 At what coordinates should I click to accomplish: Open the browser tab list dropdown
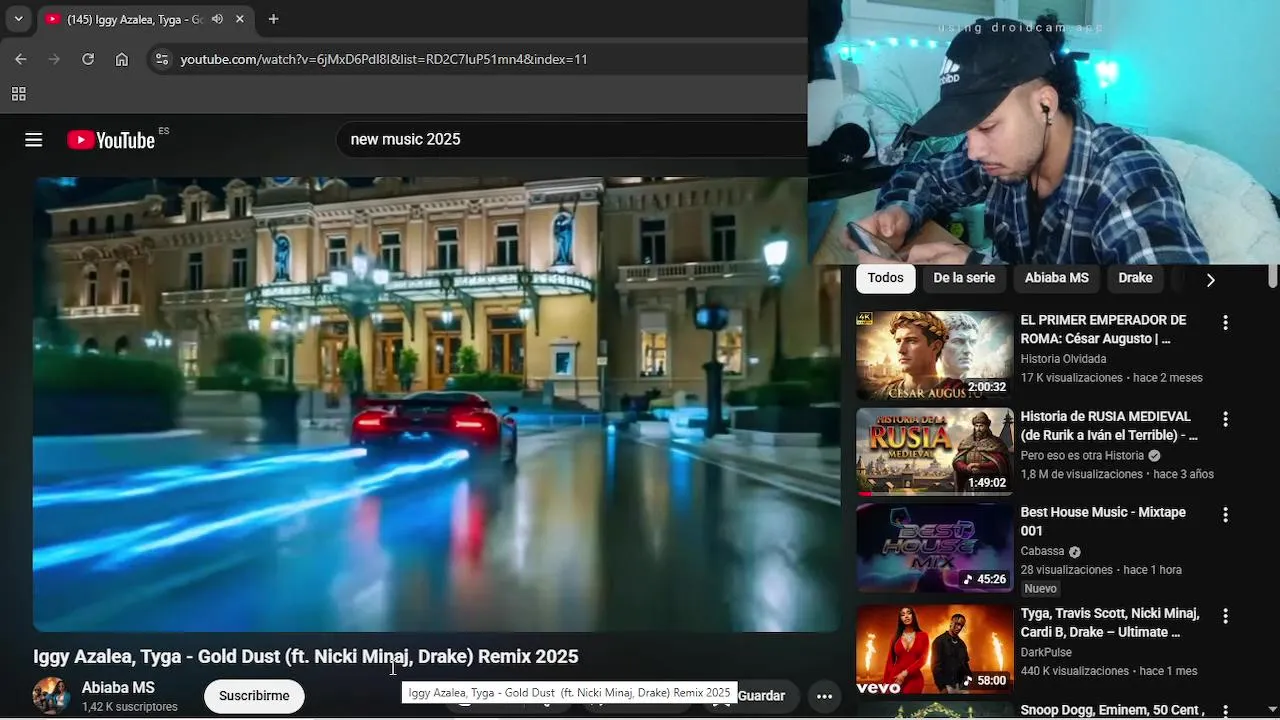18,19
